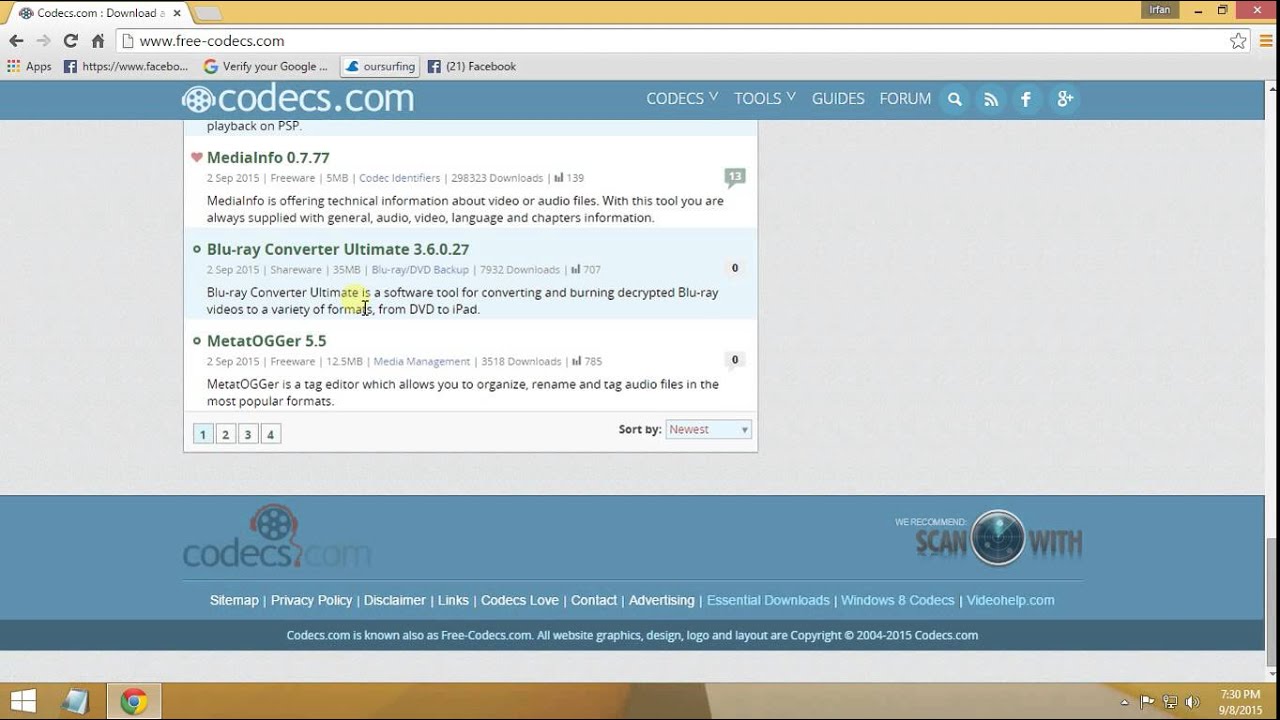Go to results page 4
Image resolution: width=1280 pixels, height=720 pixels.
coord(270,434)
